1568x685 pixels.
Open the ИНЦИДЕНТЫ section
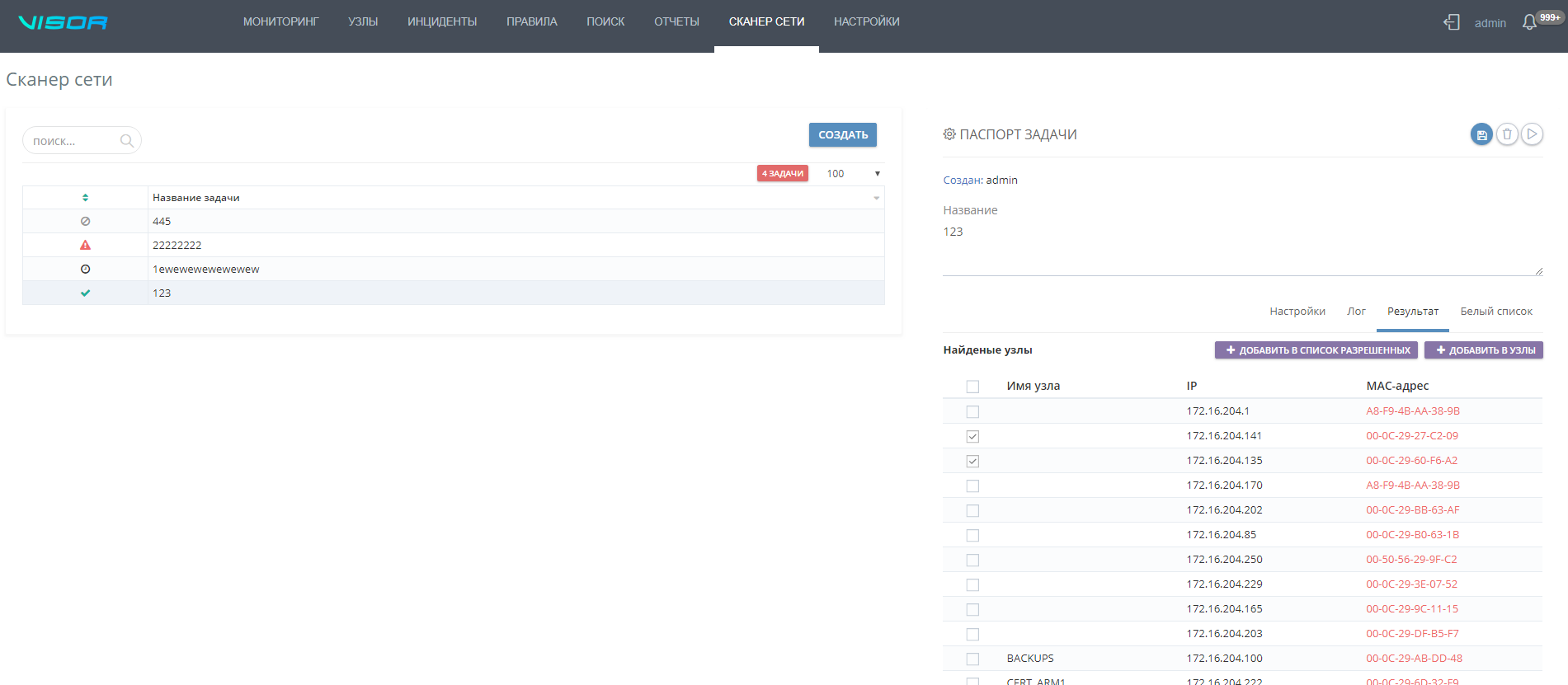442,22
